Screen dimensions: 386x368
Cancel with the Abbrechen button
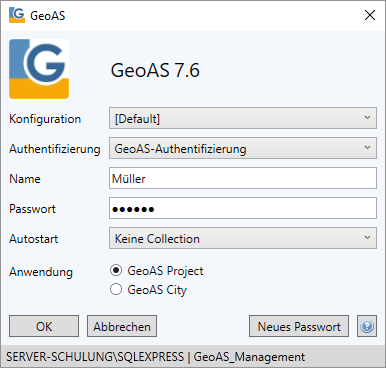(122, 326)
